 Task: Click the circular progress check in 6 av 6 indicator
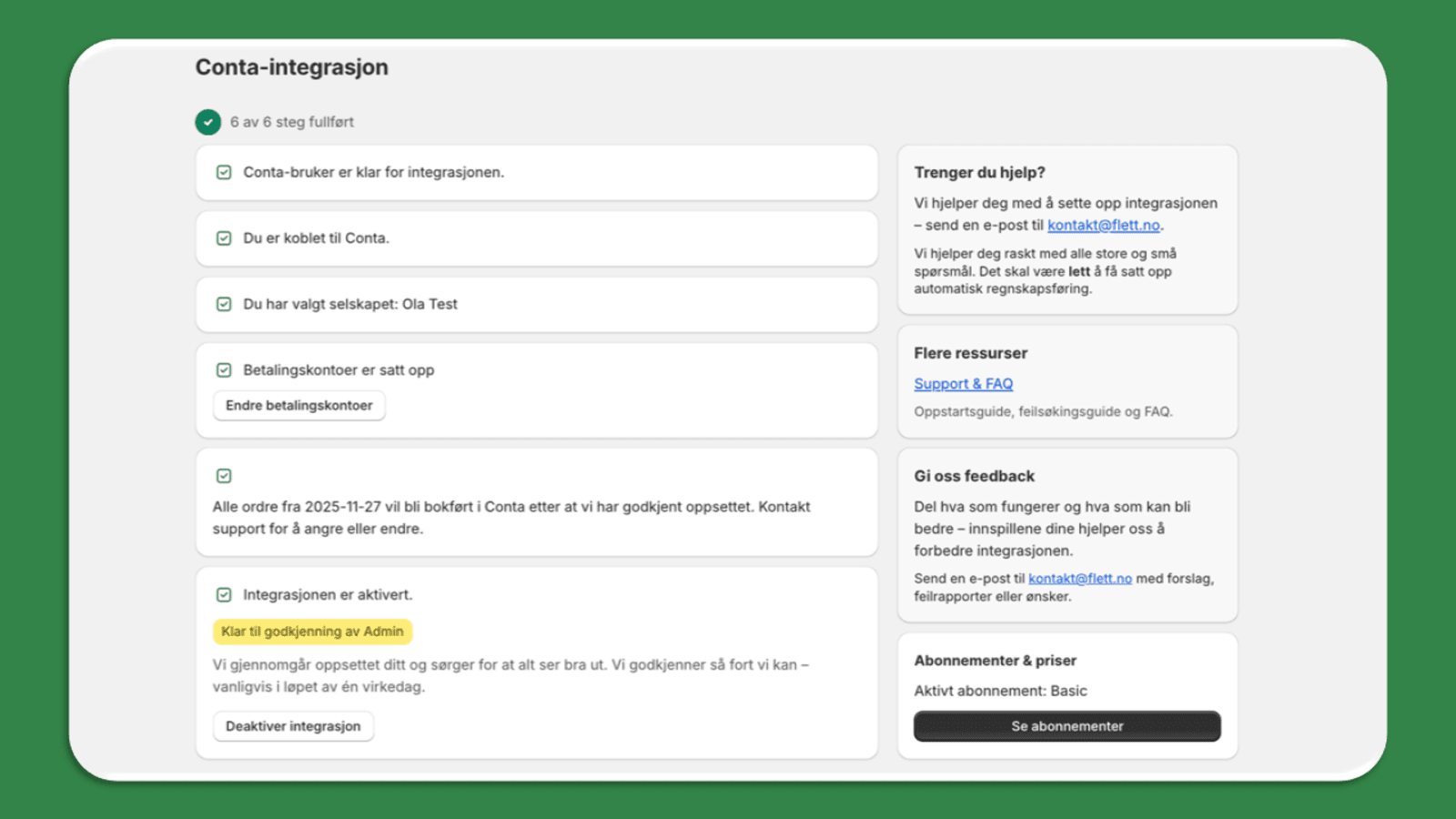point(207,121)
